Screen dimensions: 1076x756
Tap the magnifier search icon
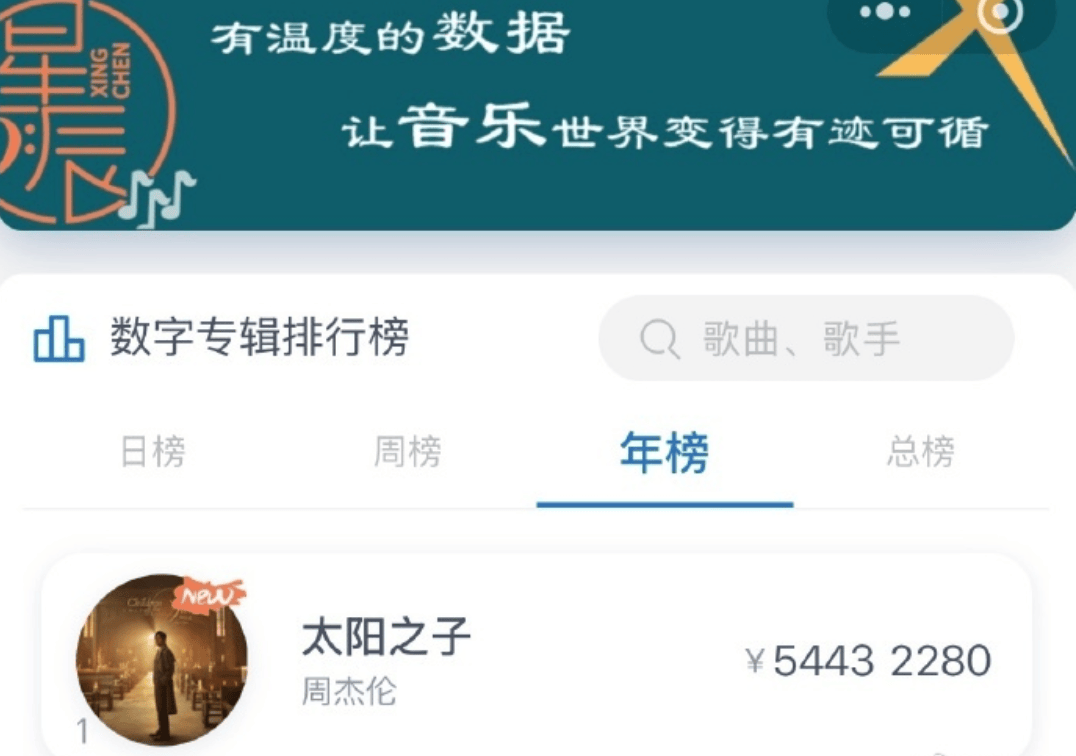click(x=659, y=339)
